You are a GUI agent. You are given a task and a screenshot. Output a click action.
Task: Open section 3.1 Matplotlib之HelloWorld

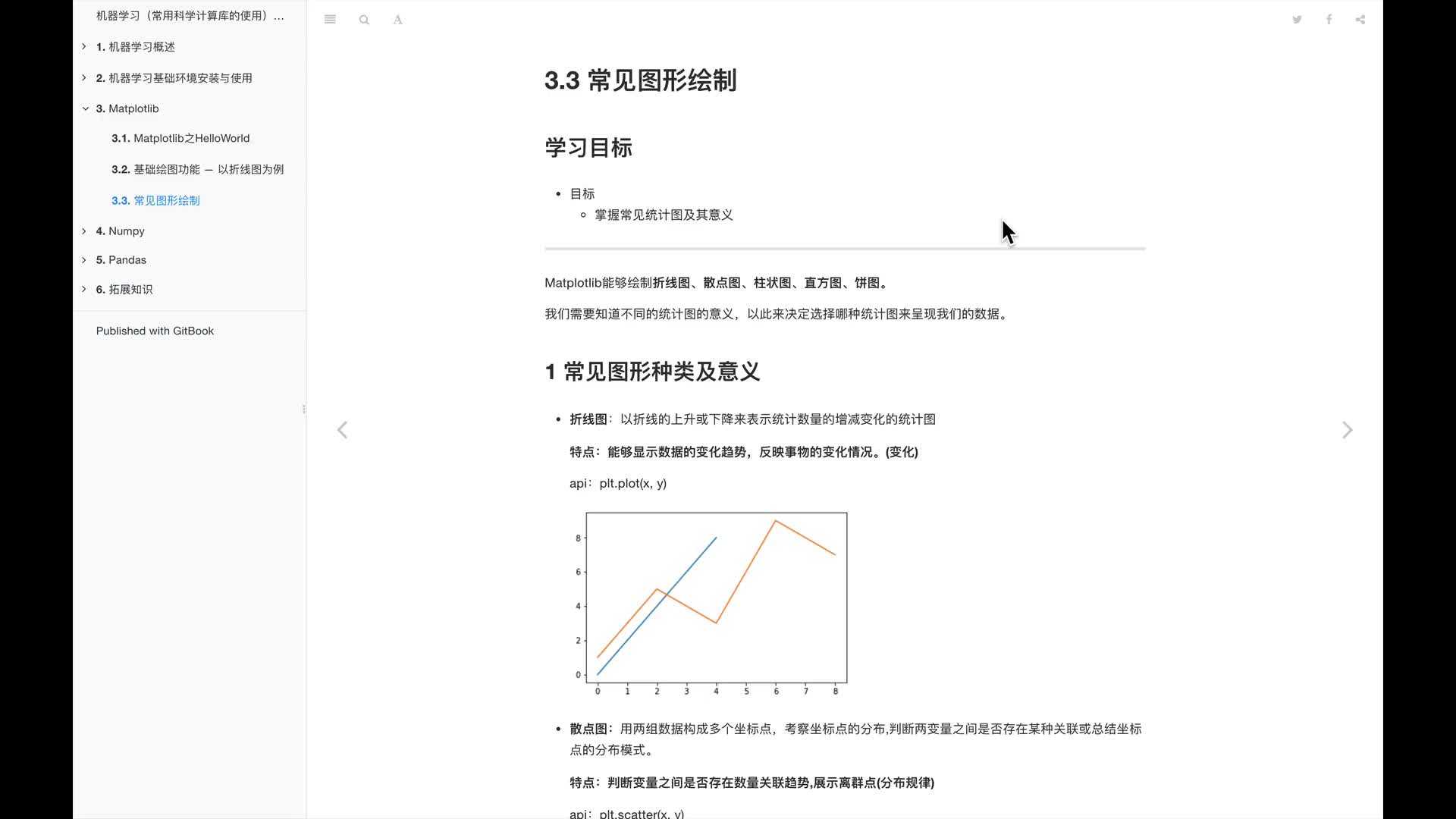(x=180, y=138)
